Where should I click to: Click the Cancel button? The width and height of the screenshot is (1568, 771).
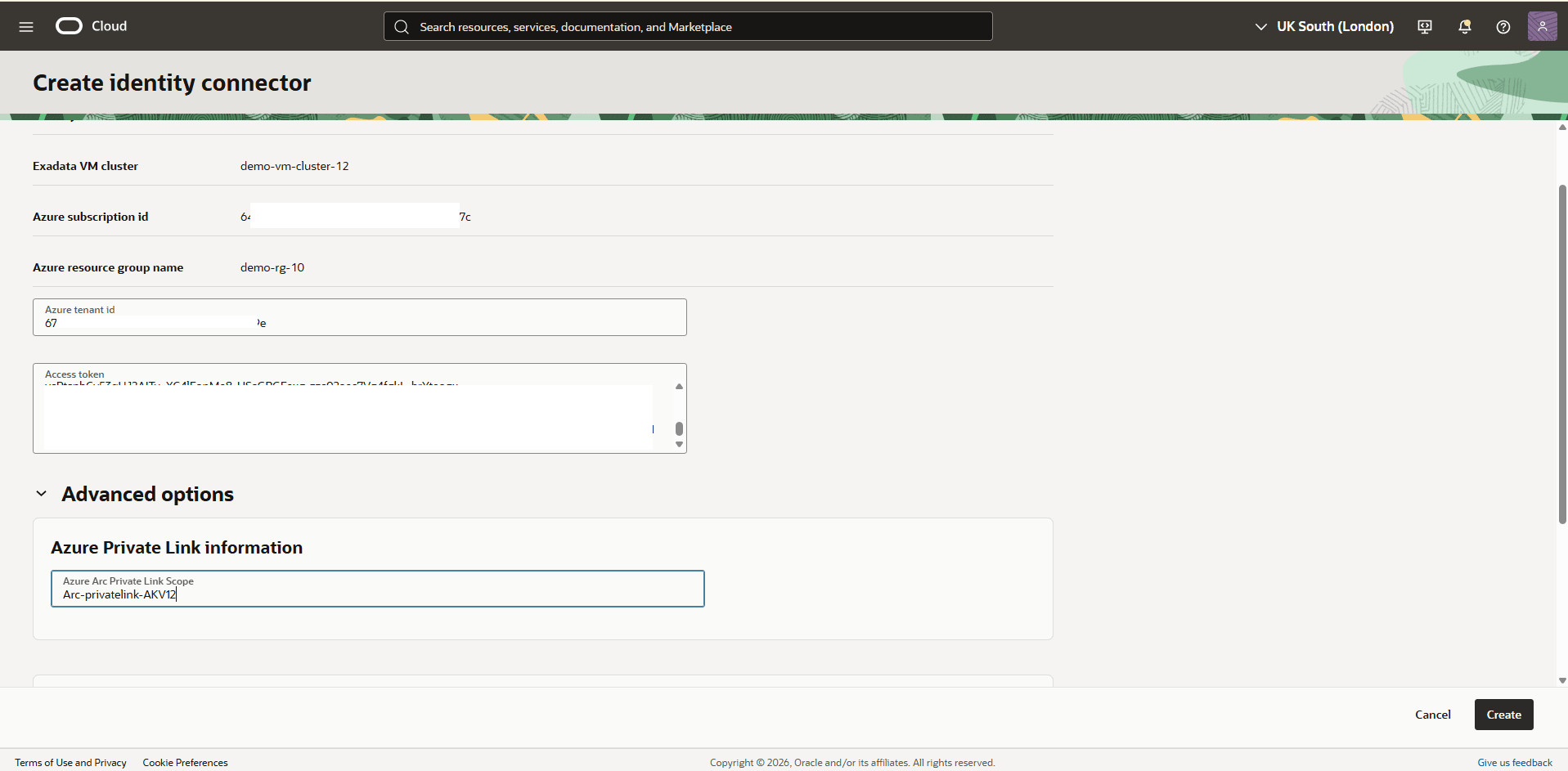coord(1432,714)
